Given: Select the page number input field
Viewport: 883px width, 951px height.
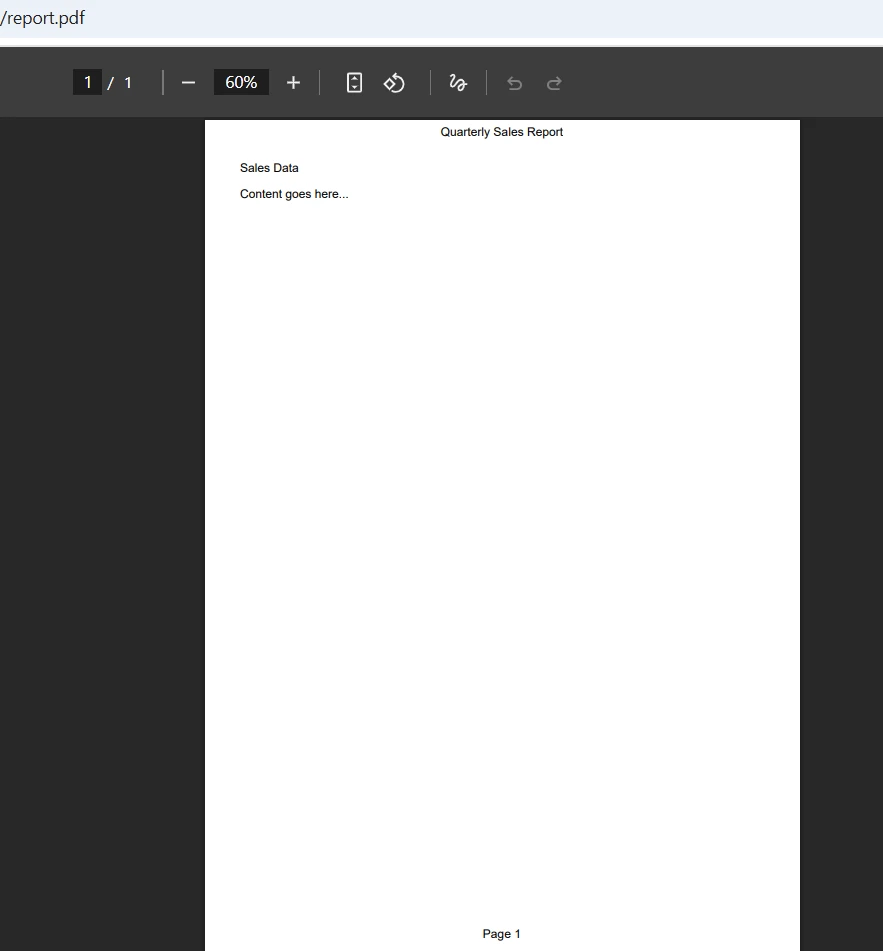Looking at the screenshot, I should point(87,82).
